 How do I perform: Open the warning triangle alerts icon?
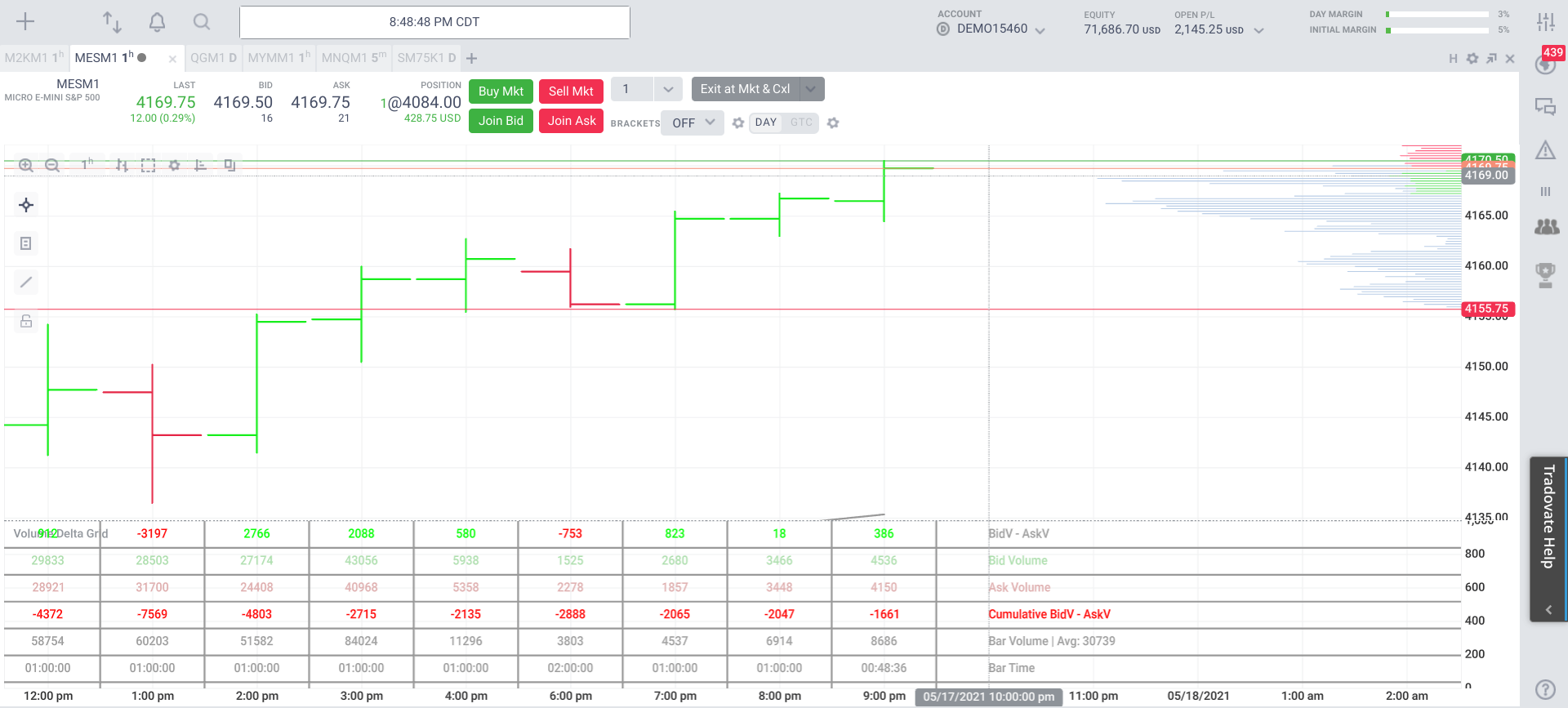(x=1545, y=150)
